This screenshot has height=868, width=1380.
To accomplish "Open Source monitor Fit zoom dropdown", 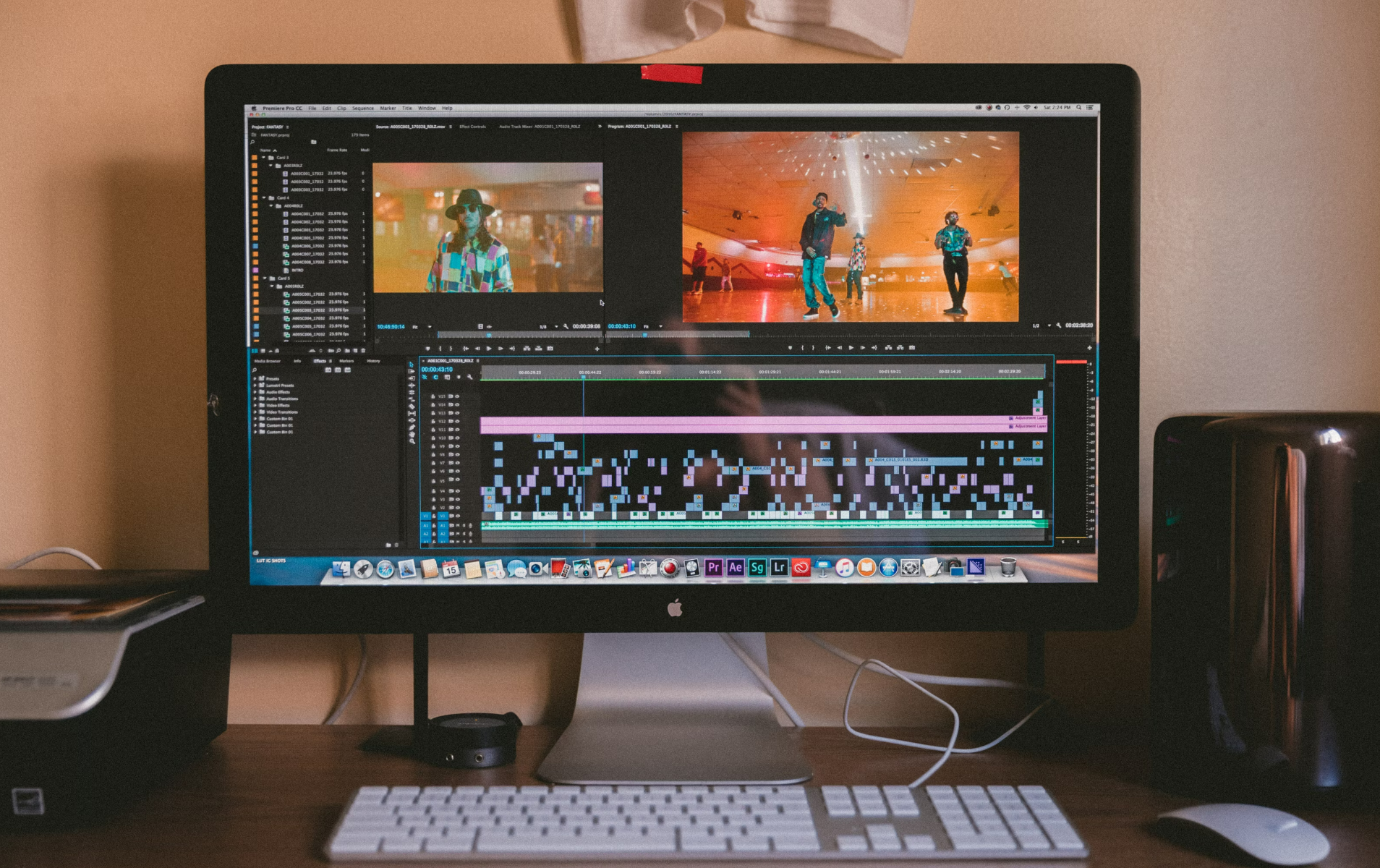I will tap(421, 327).
